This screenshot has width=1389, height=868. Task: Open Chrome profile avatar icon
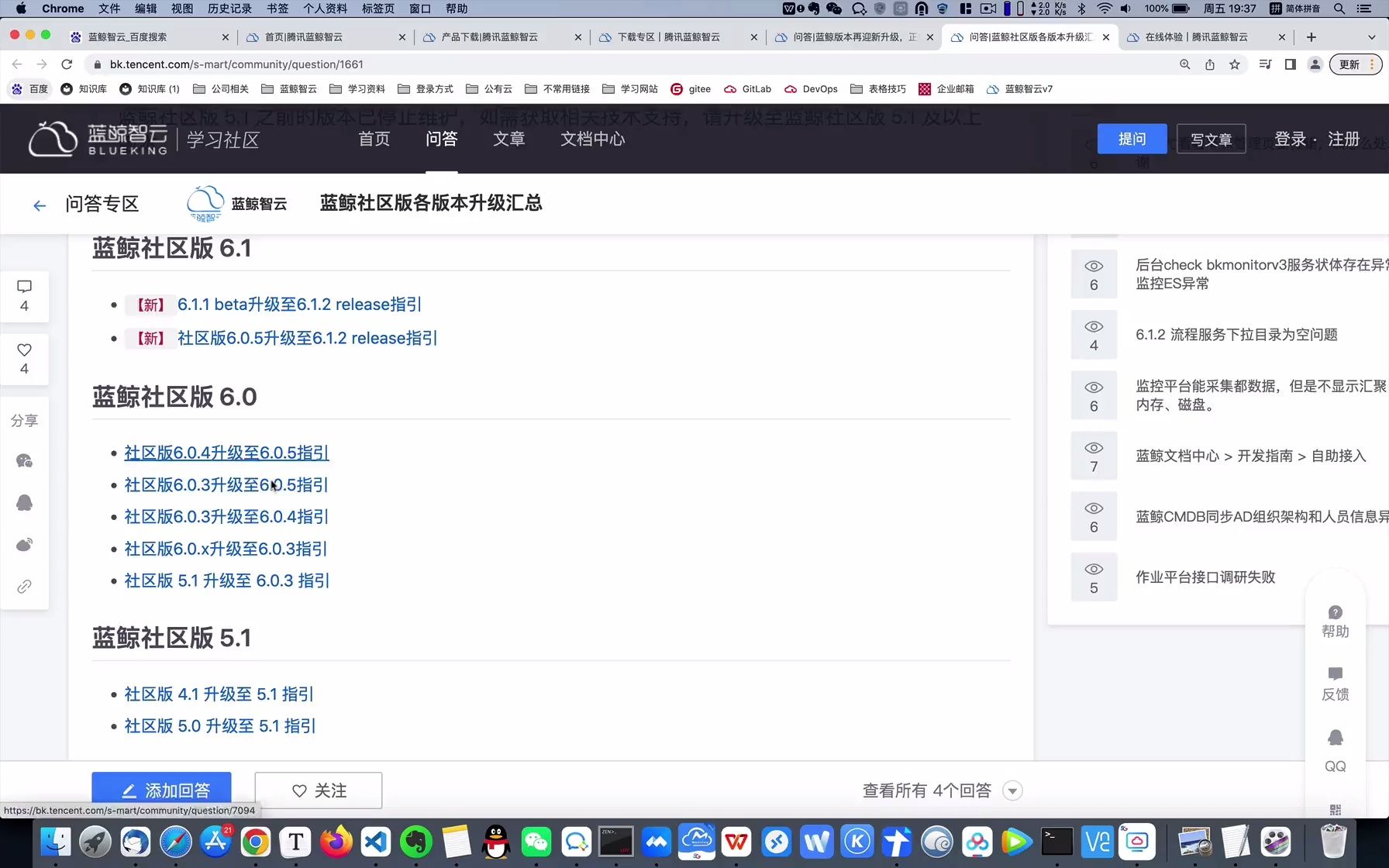pyautogui.click(x=1315, y=64)
